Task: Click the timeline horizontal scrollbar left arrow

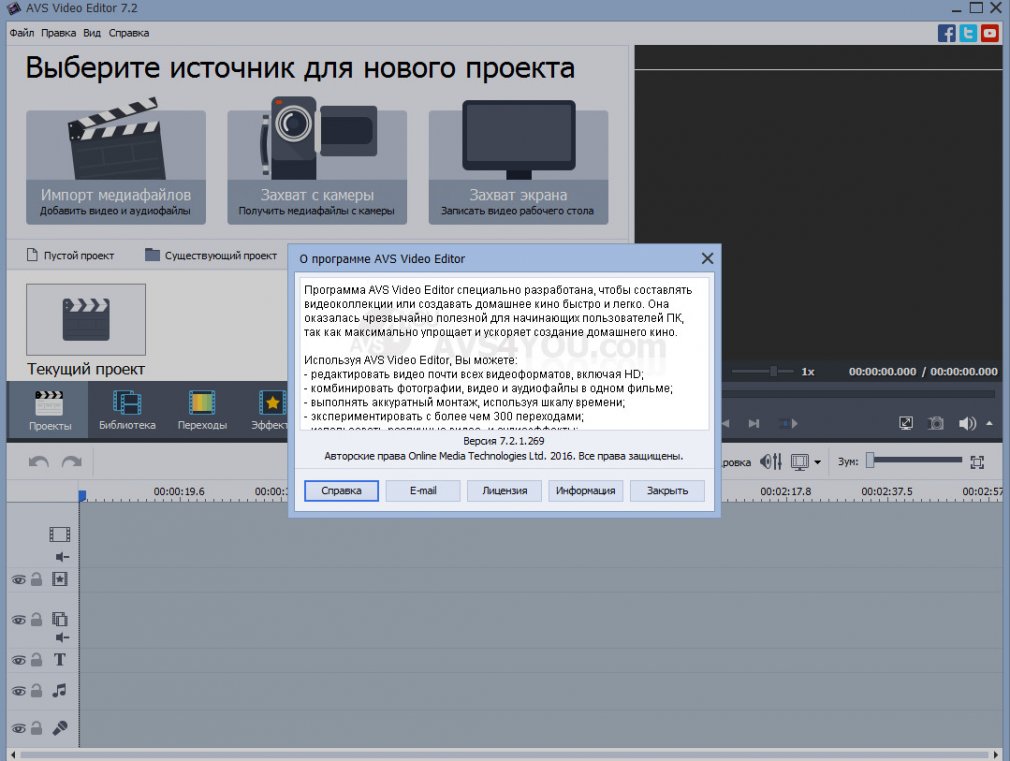Action: tap(13, 754)
